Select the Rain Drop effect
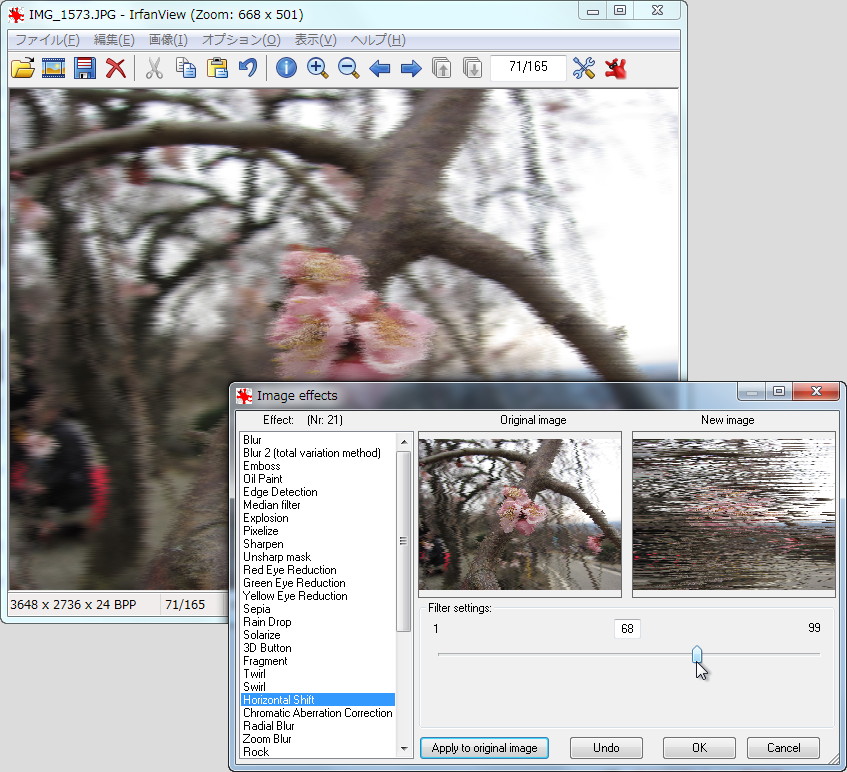The image size is (847, 772). [267, 622]
